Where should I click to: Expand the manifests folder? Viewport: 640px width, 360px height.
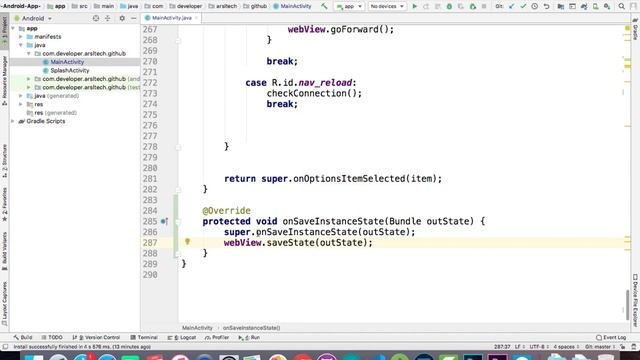click(x=21, y=37)
